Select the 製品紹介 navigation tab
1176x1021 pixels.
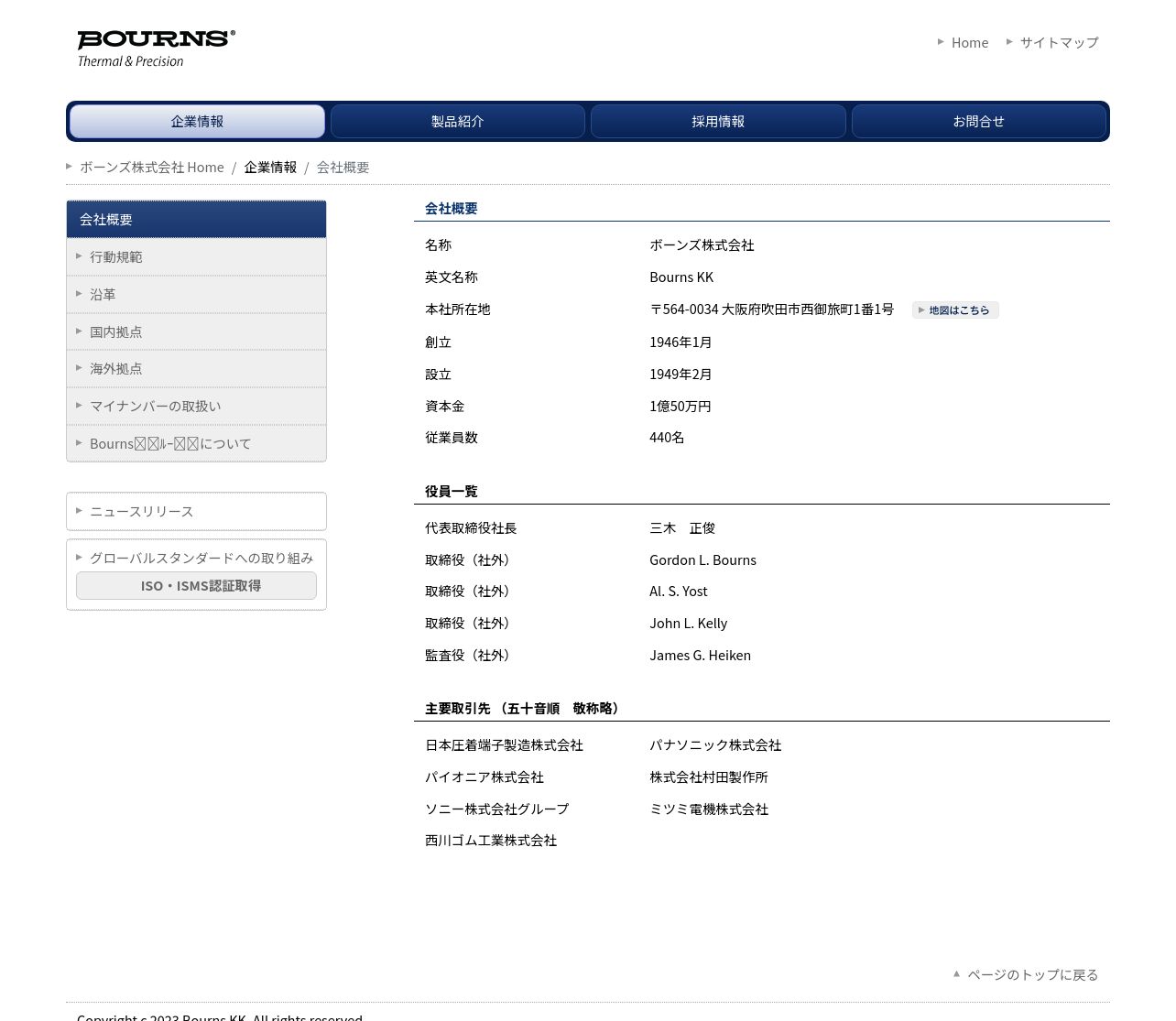coord(458,122)
